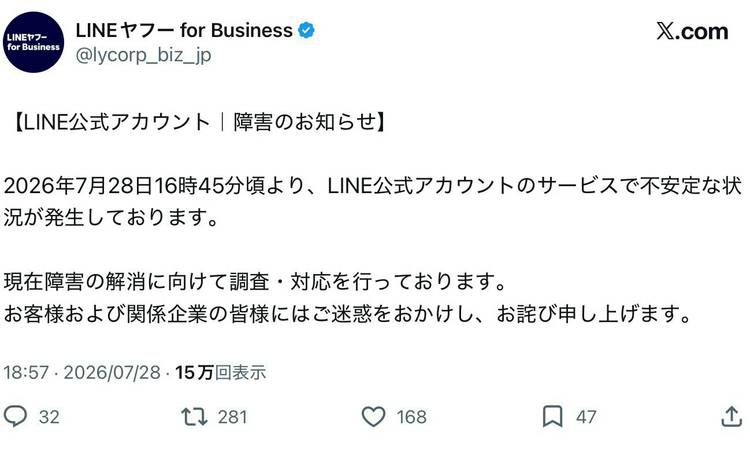
Task: Click the apology line お客様および関係企業の皆様
Action: pos(348,314)
